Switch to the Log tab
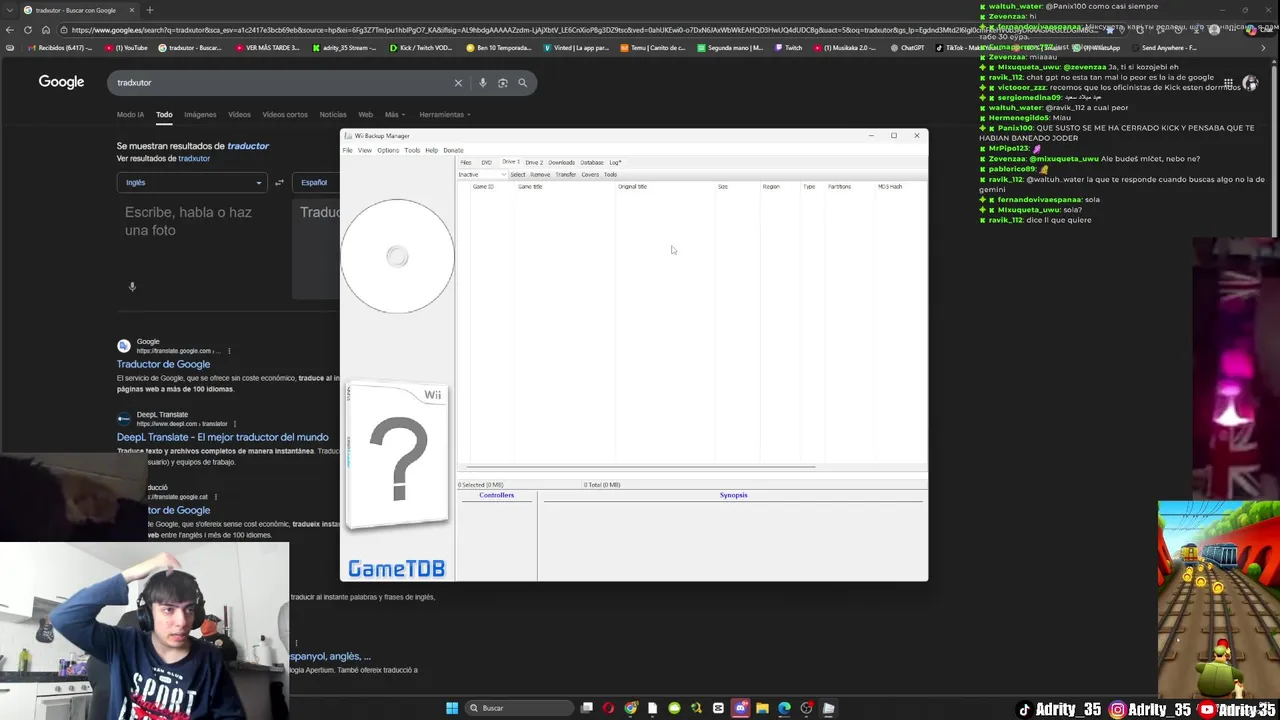This screenshot has height=720, width=1280. pyautogui.click(x=615, y=162)
